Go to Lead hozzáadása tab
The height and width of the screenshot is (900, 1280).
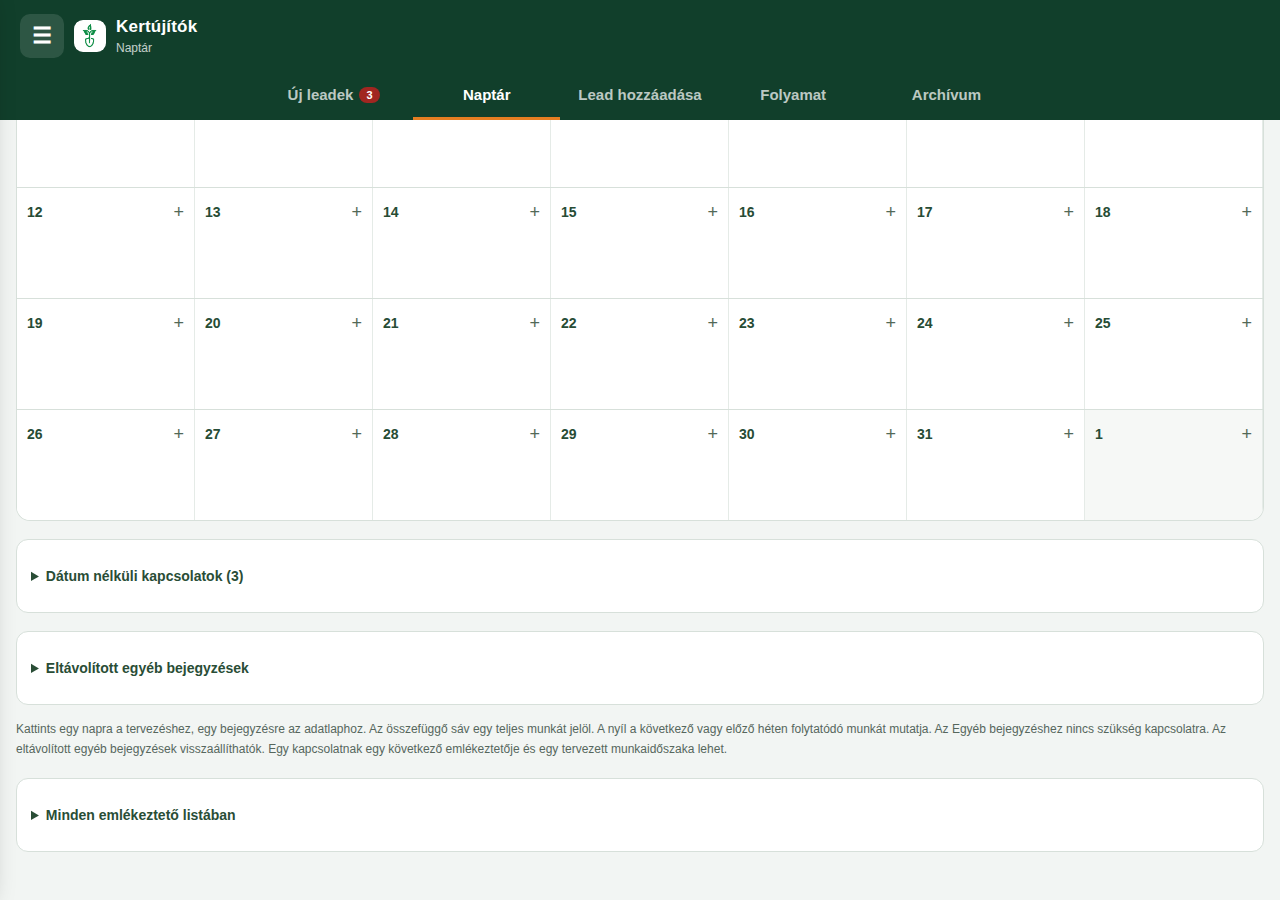pyautogui.click(x=640, y=95)
